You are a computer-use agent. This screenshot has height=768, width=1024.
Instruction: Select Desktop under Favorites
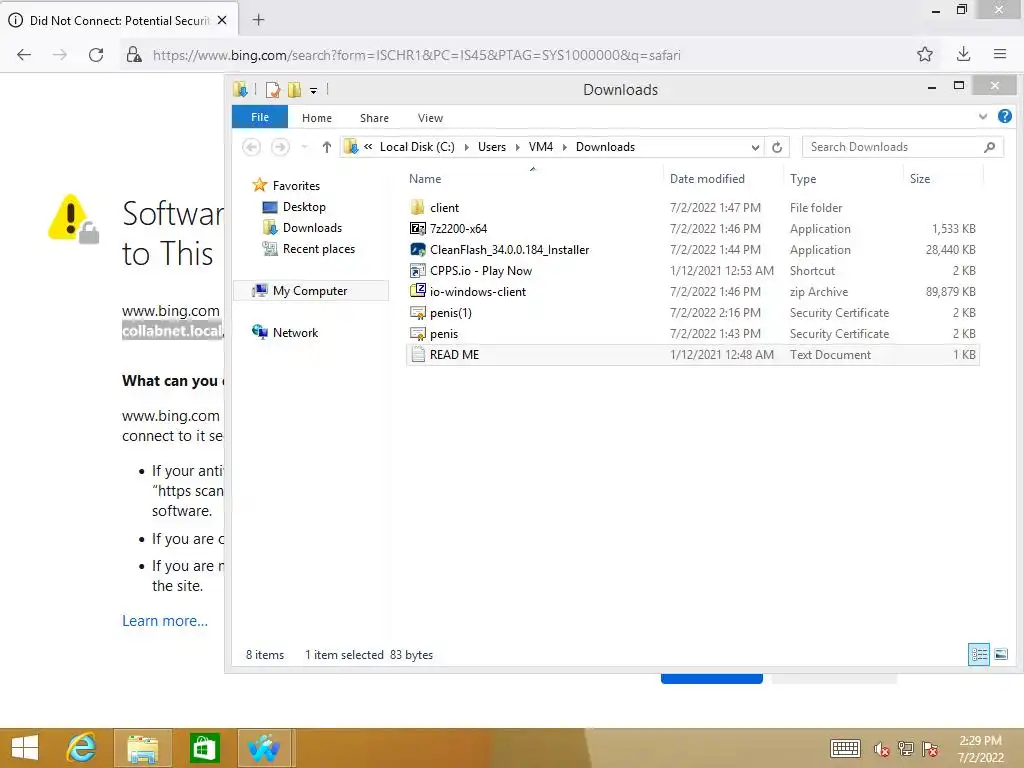304,207
